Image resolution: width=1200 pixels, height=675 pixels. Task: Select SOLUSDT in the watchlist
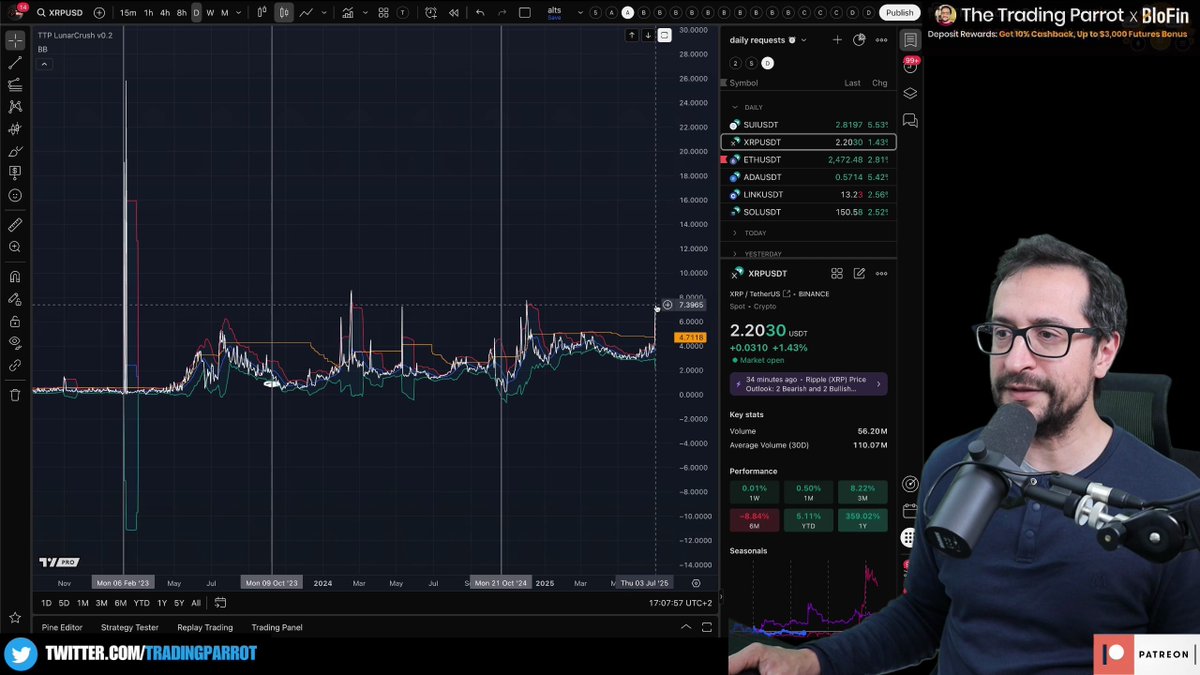point(808,212)
